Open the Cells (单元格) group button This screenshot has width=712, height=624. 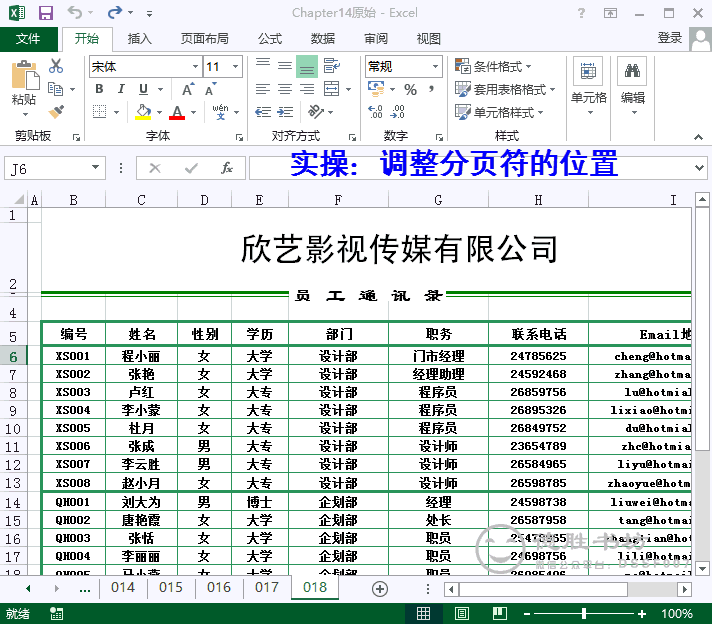[x=588, y=85]
